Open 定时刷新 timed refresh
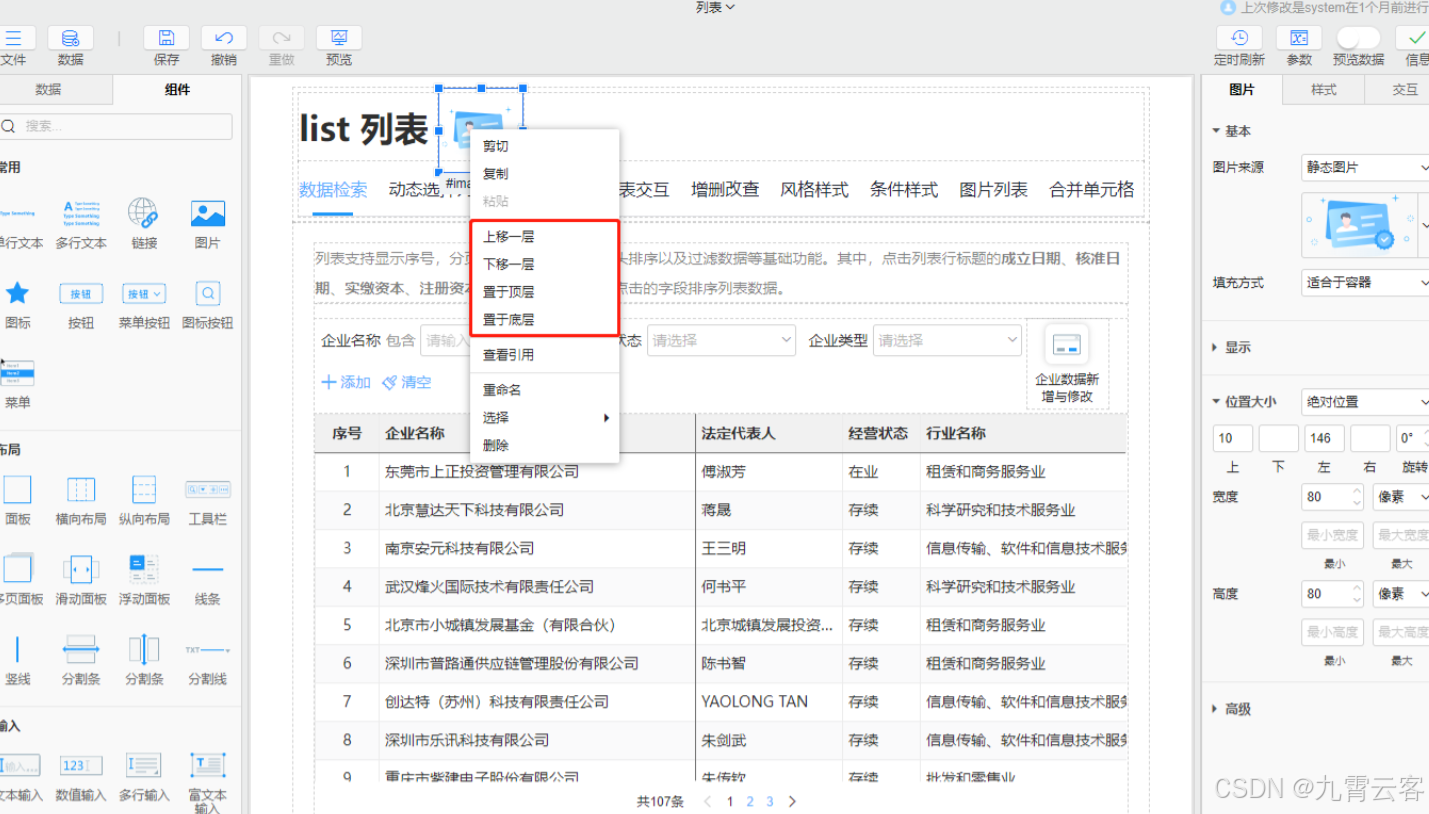Screen dimensions: 1429x814 click(x=1239, y=38)
